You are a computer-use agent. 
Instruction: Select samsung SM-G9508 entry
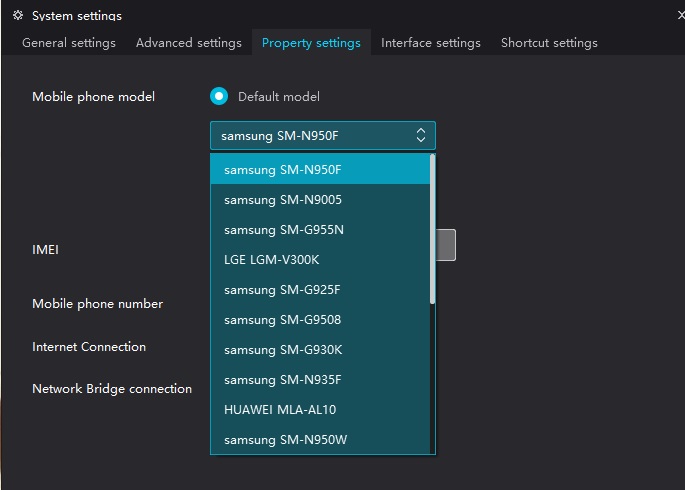tap(320, 320)
